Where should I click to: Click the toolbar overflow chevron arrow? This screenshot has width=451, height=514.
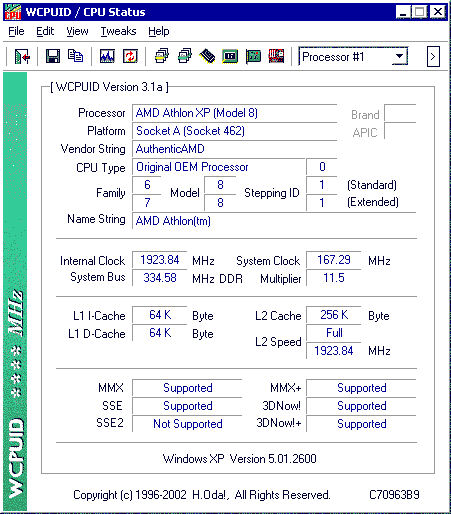pyautogui.click(x=433, y=56)
